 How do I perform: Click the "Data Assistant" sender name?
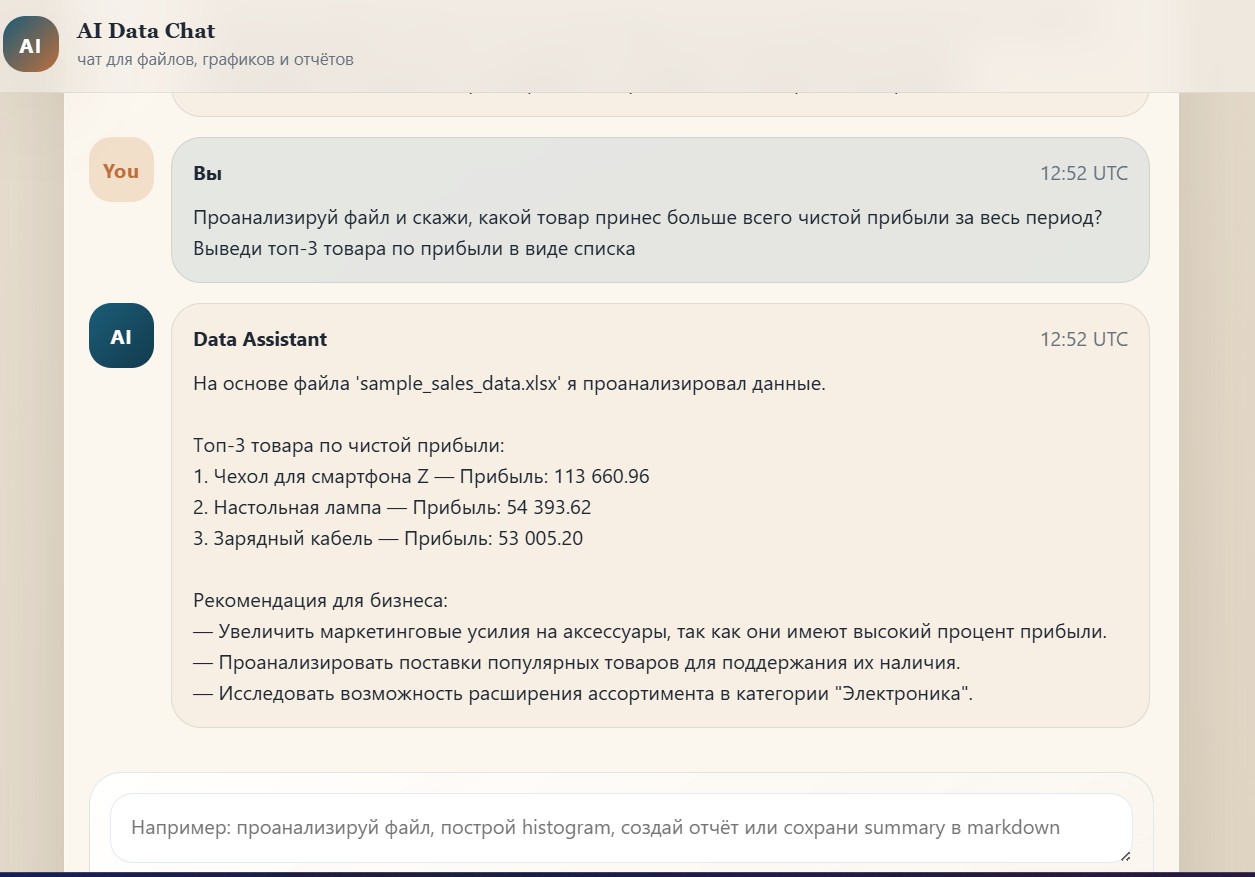point(260,339)
